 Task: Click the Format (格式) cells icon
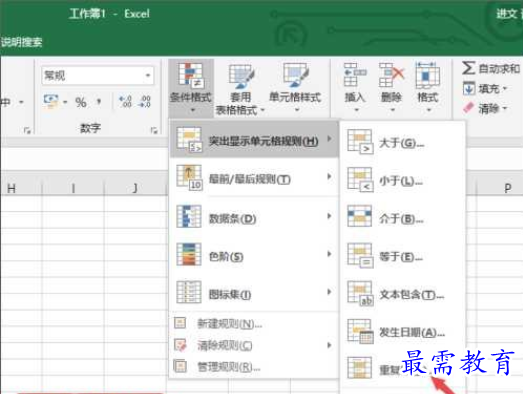pos(428,75)
